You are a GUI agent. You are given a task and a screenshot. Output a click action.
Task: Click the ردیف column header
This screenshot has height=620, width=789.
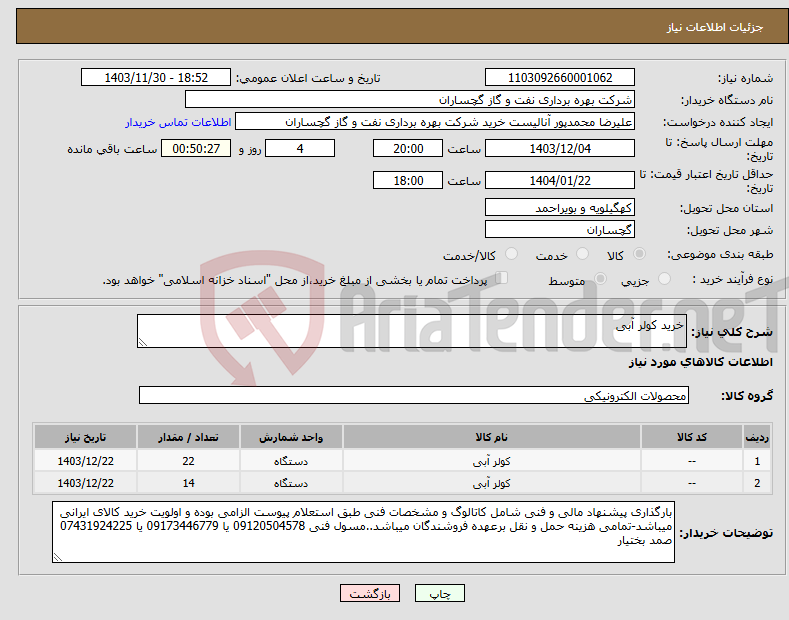(757, 437)
